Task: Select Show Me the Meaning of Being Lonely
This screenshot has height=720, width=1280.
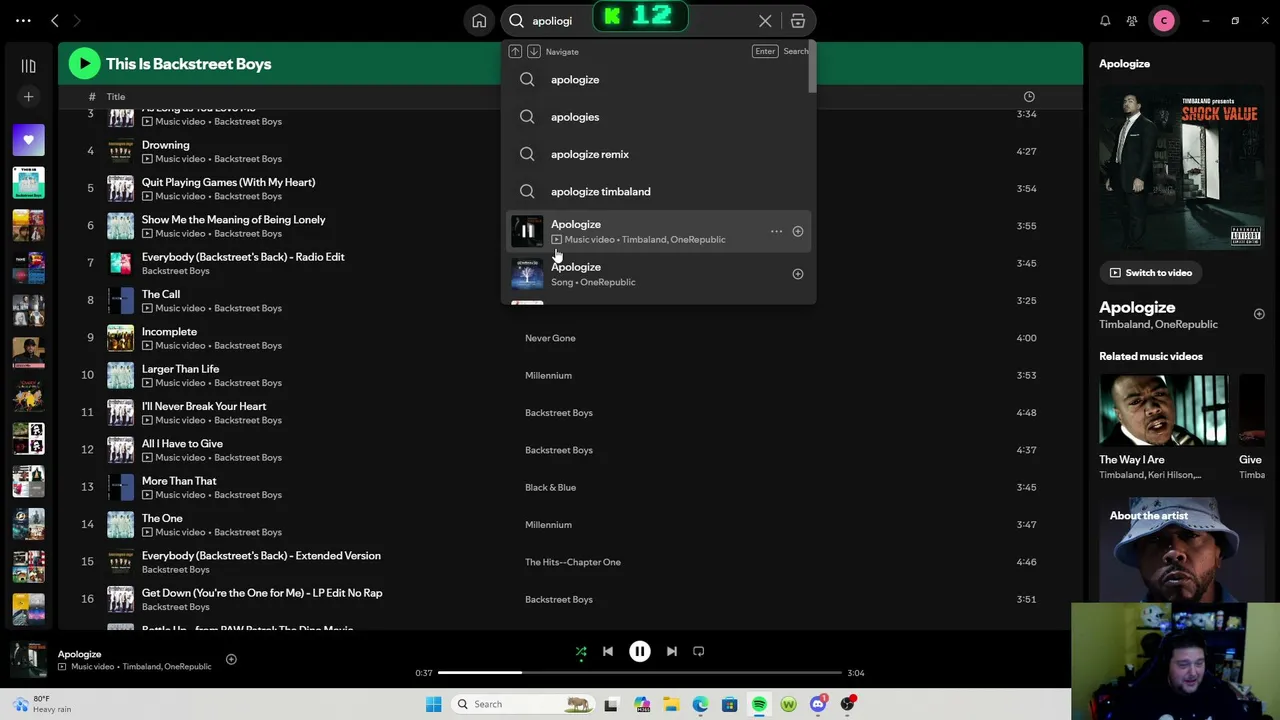Action: pyautogui.click(x=233, y=220)
